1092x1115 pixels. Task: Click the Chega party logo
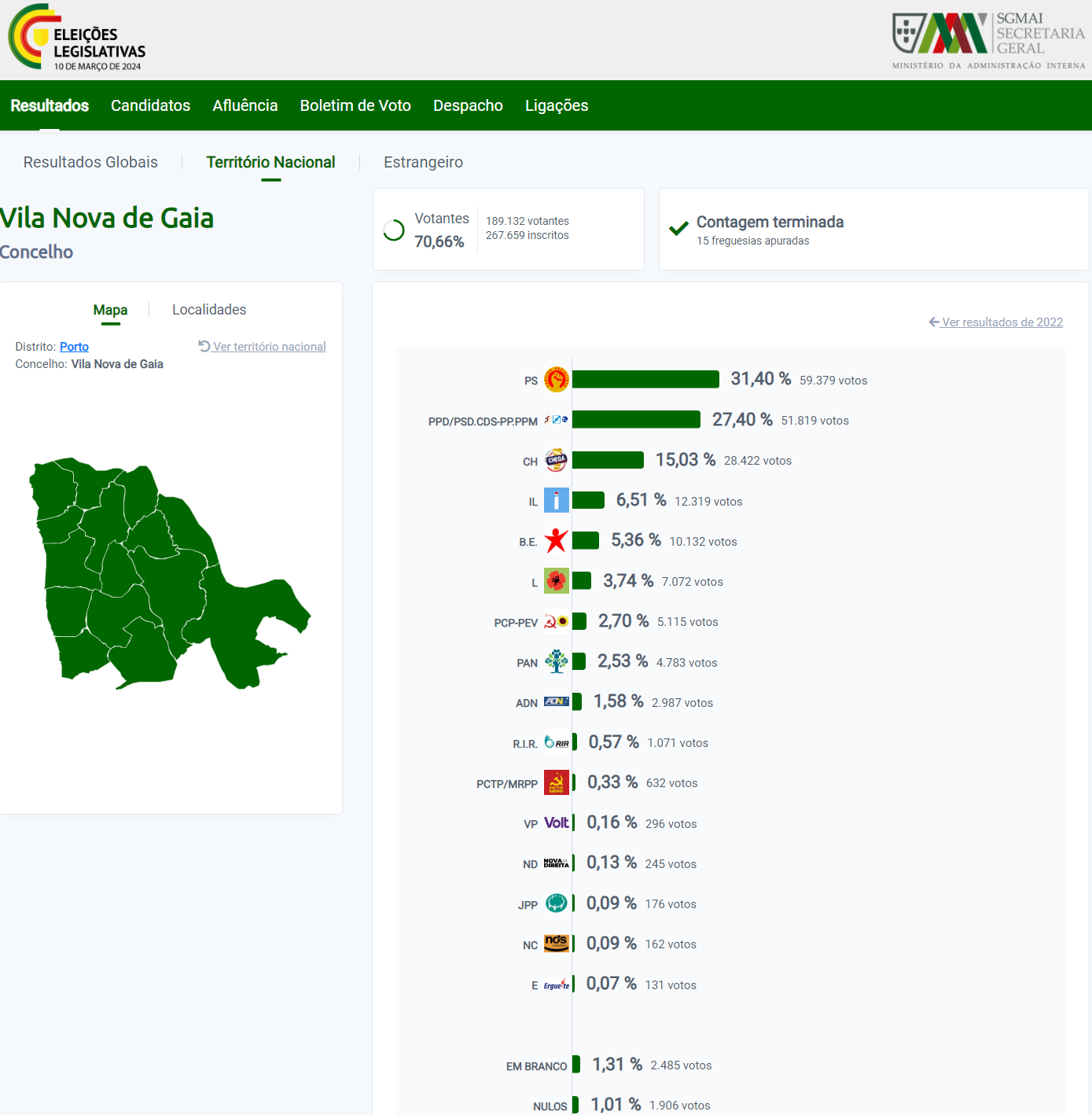pyautogui.click(x=557, y=461)
